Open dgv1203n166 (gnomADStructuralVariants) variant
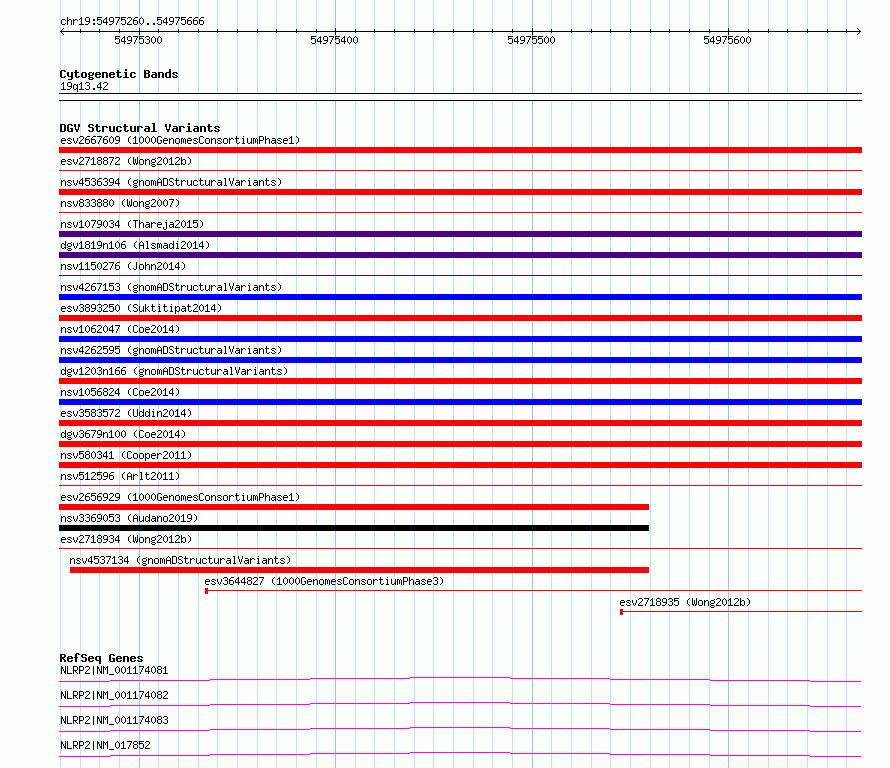The image size is (890, 768). coord(174,371)
